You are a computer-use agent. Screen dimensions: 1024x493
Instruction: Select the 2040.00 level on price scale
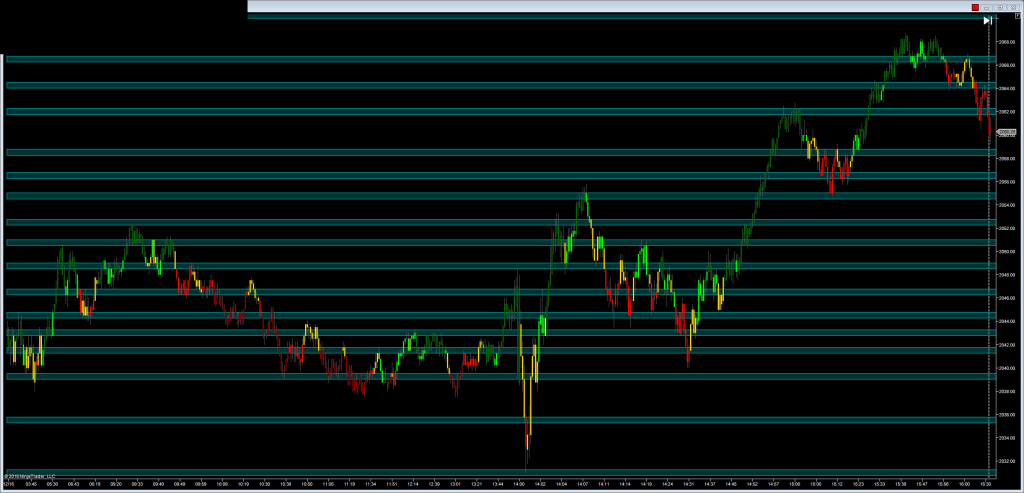coord(1007,368)
